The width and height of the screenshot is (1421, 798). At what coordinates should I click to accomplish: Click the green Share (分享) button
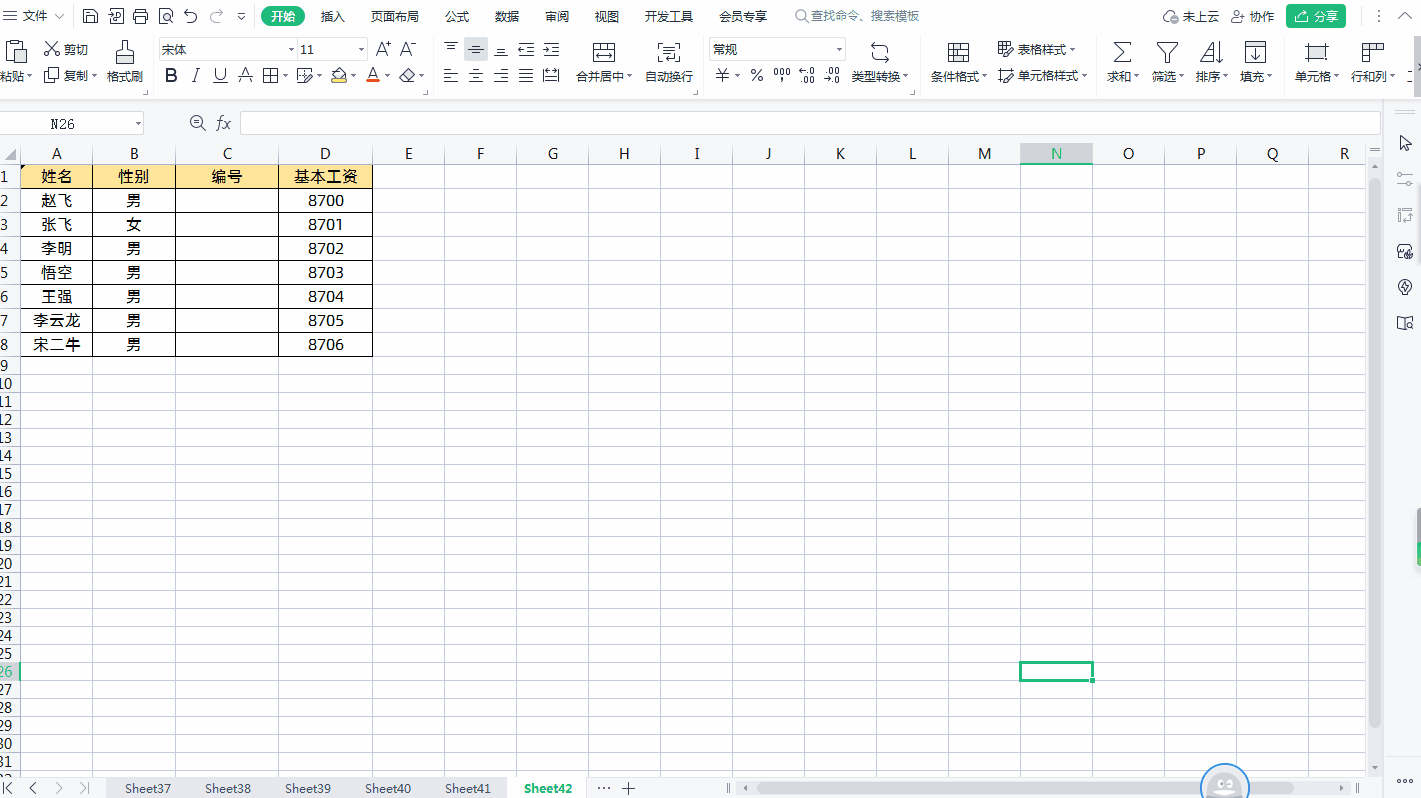pyautogui.click(x=1315, y=16)
